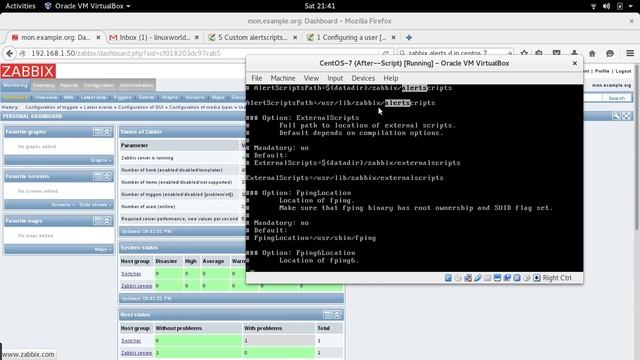The height and width of the screenshot is (360, 640).
Task: Click the VirtualBox display status icon
Action: tap(497, 278)
